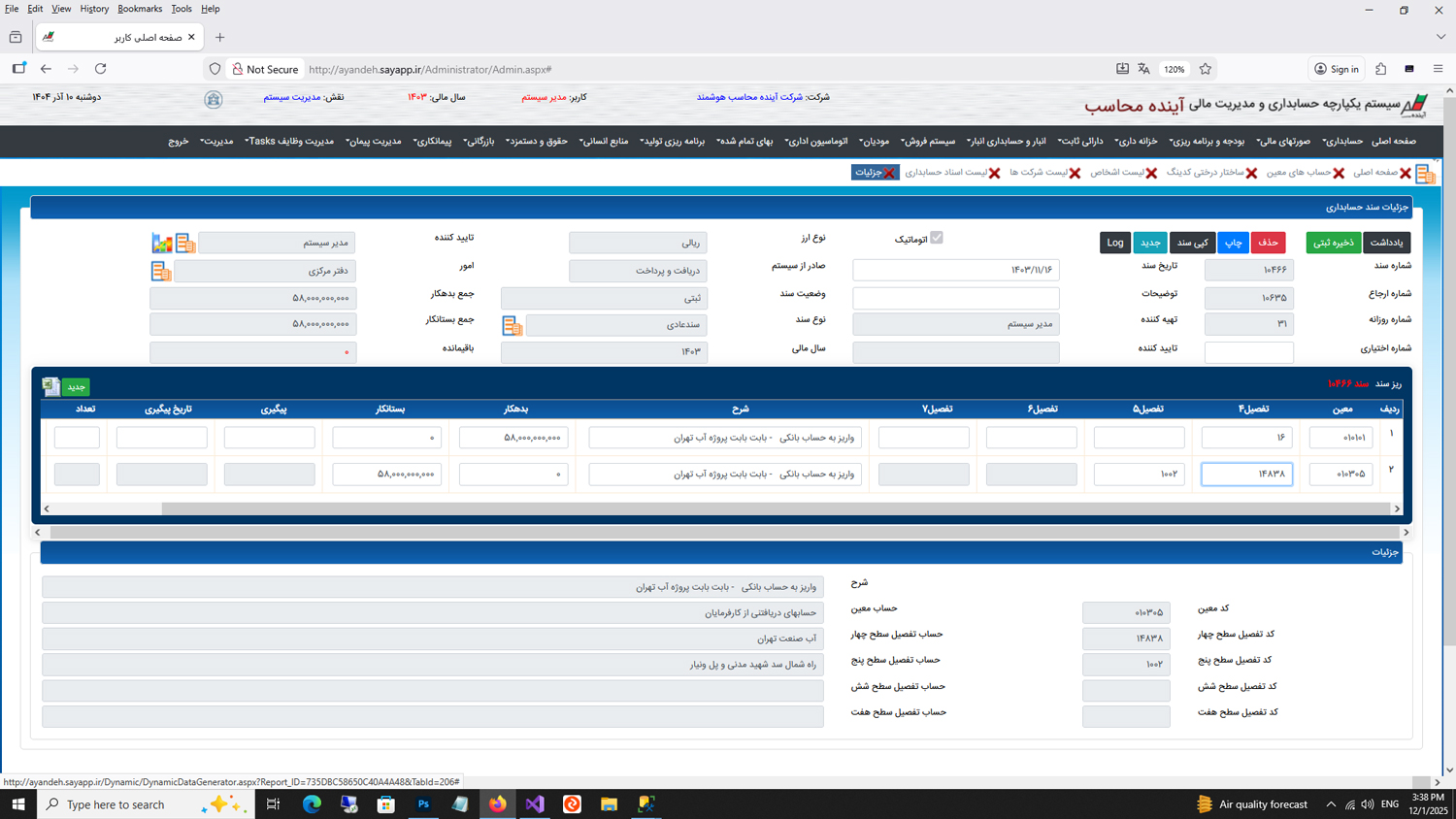Click the tab list icon at far right of tab strip

click(x=1425, y=174)
